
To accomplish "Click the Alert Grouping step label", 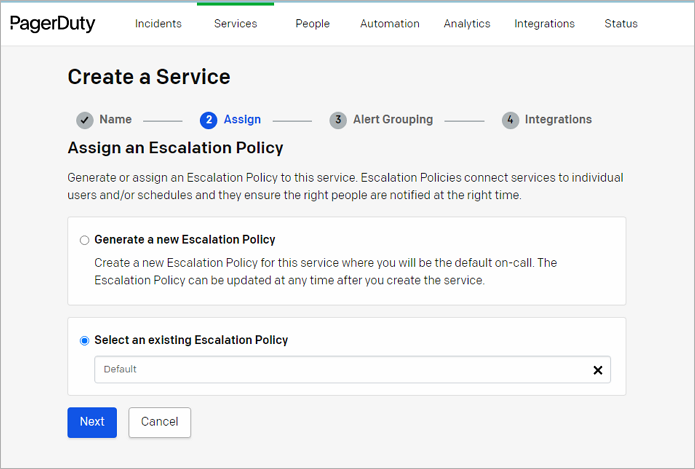I will (x=393, y=120).
